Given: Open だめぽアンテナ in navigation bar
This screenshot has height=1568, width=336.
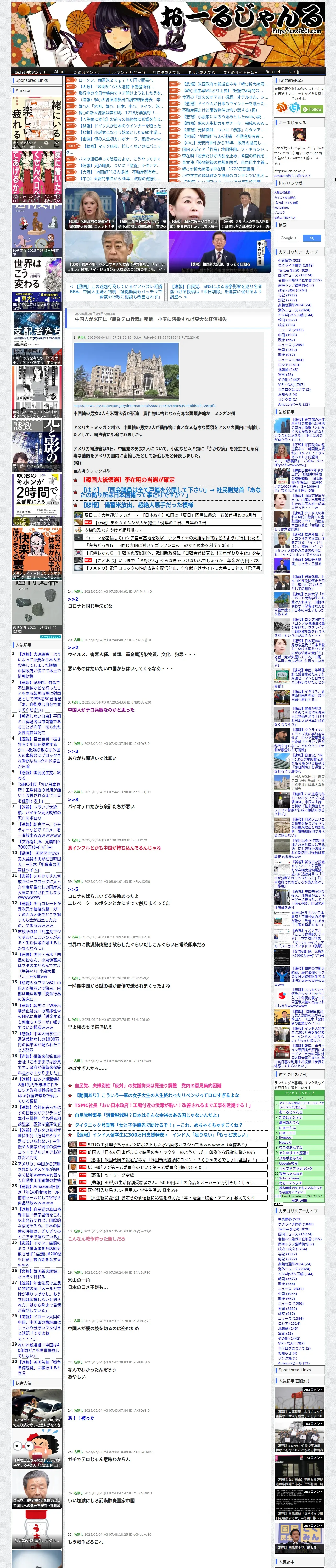Looking at the screenshot, I should (87, 72).
